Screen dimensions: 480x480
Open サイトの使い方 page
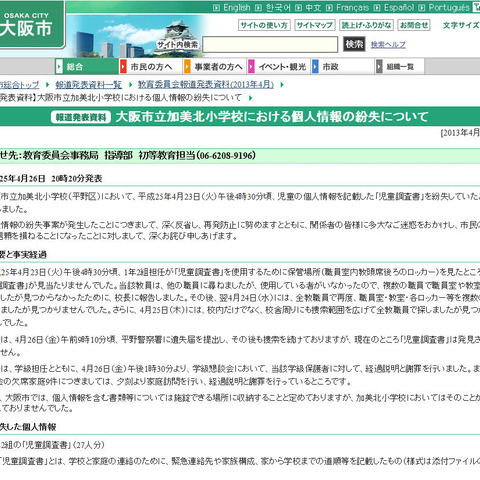[264, 25]
